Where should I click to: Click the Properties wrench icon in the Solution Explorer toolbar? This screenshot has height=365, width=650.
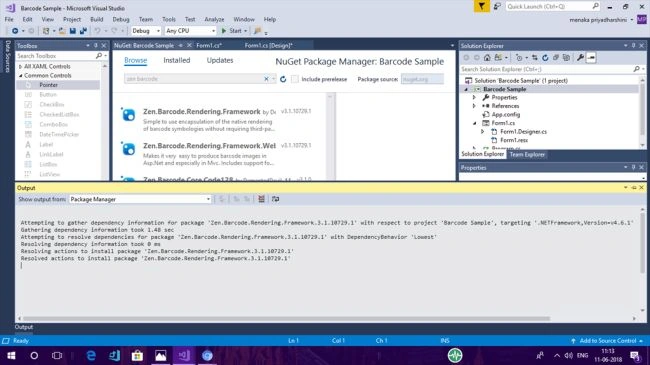(580, 58)
